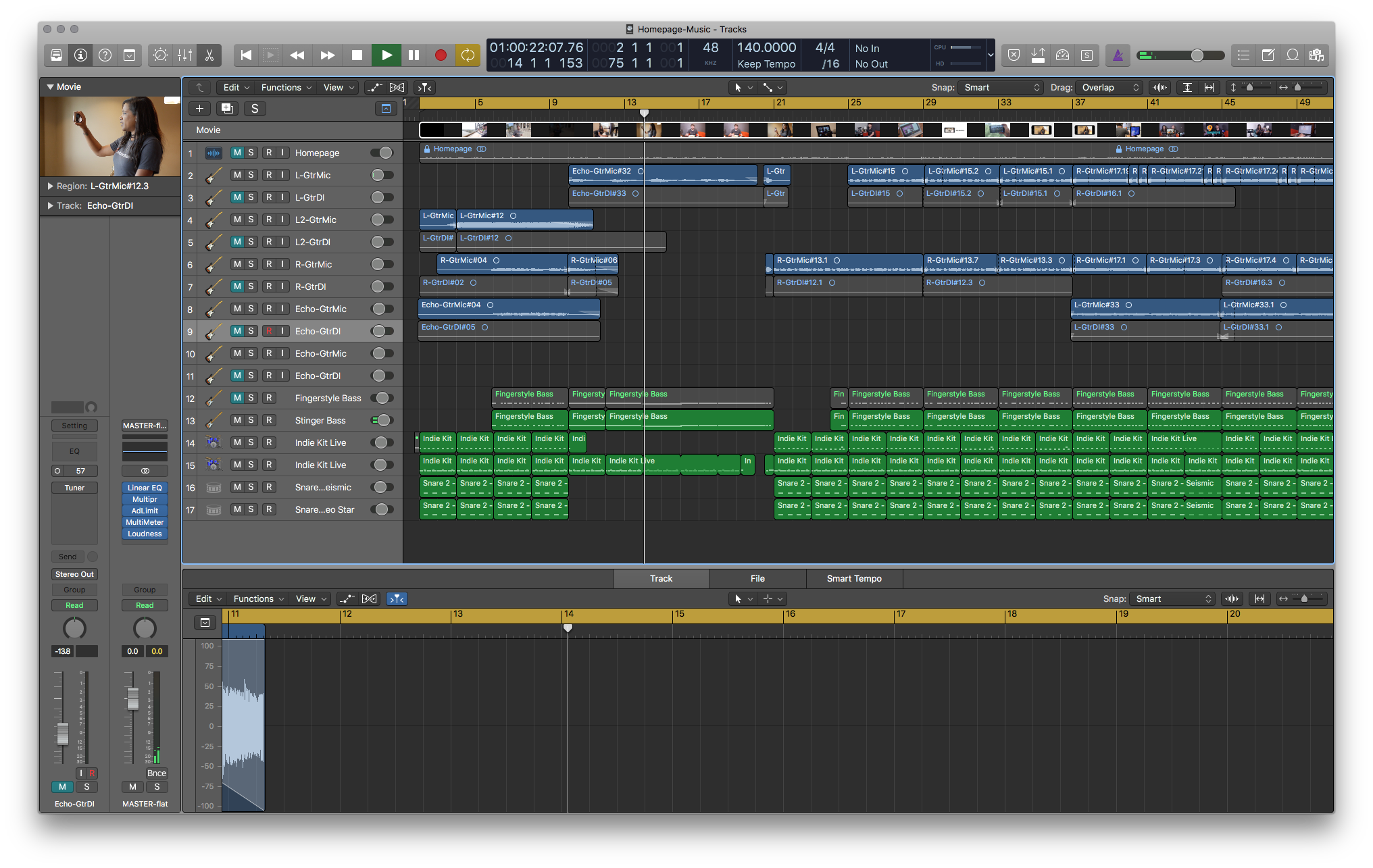The width and height of the screenshot is (1373, 868).
Task: Open the Note Pads button
Action: coord(1268,55)
